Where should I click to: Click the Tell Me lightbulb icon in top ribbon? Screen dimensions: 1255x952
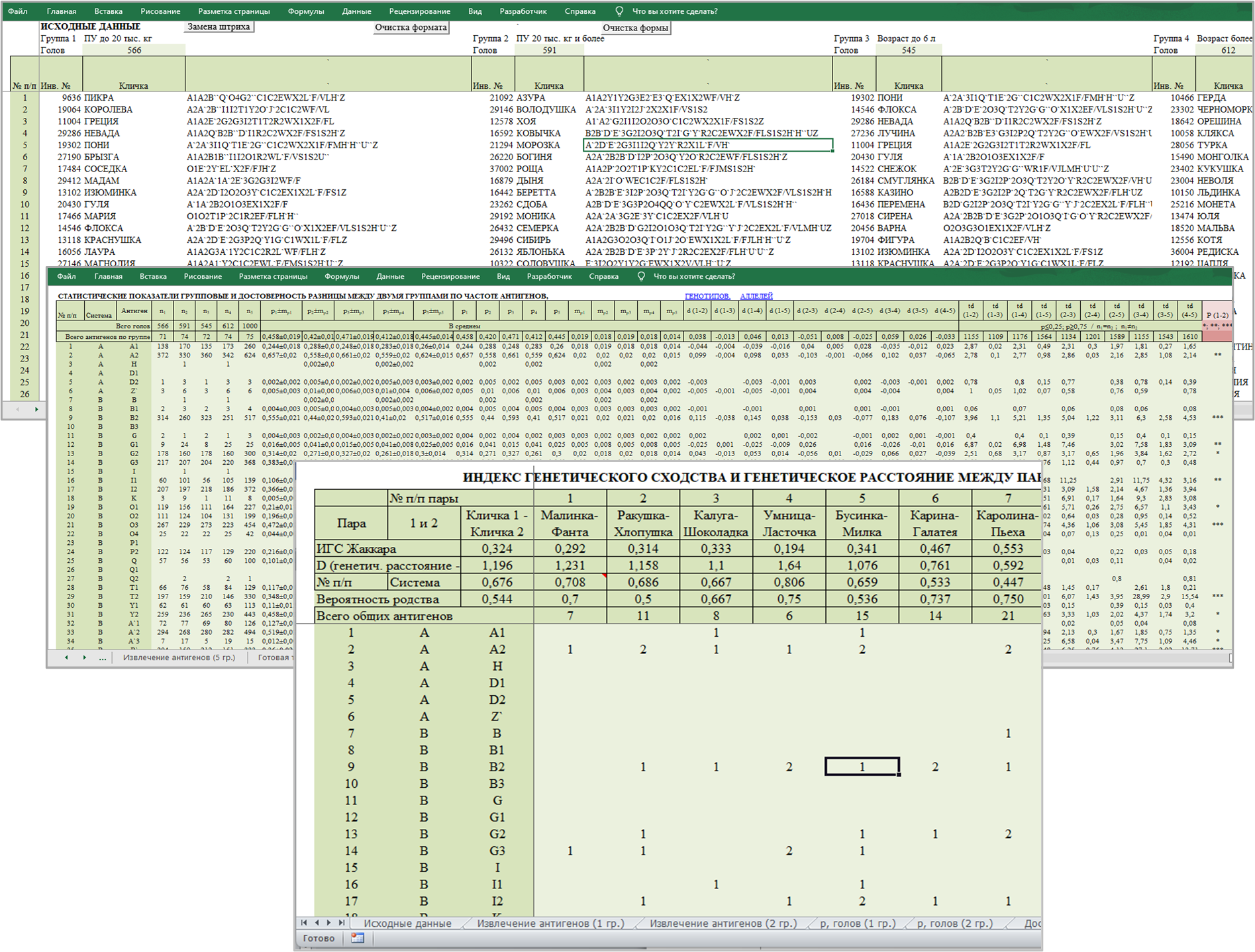pyautogui.click(x=619, y=11)
